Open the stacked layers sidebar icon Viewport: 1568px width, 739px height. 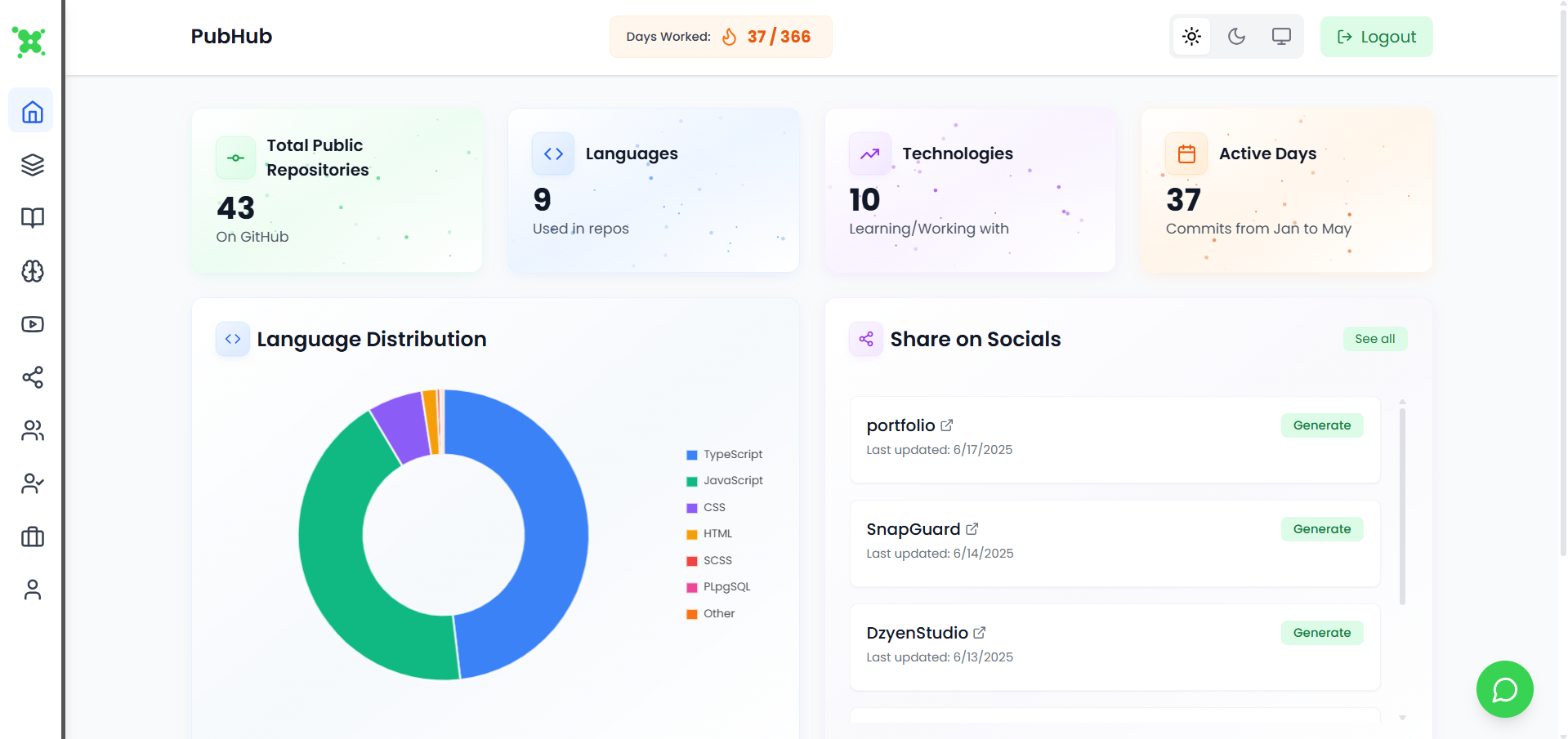[32, 164]
